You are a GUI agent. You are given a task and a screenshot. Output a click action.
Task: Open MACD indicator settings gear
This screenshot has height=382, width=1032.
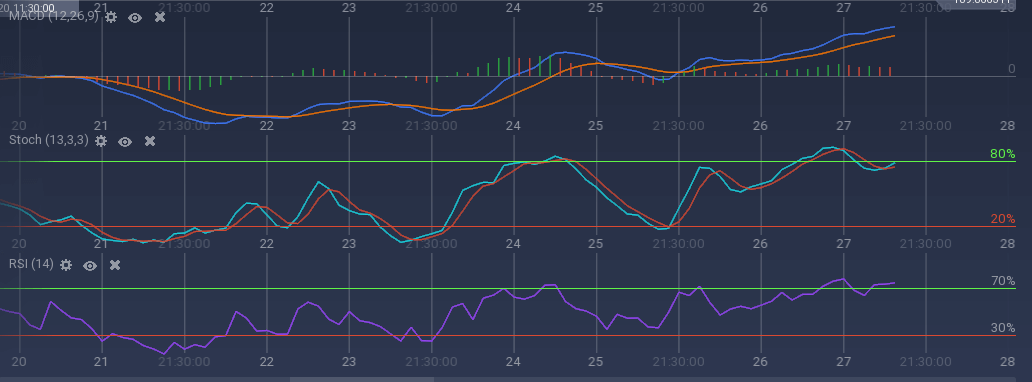click(111, 18)
